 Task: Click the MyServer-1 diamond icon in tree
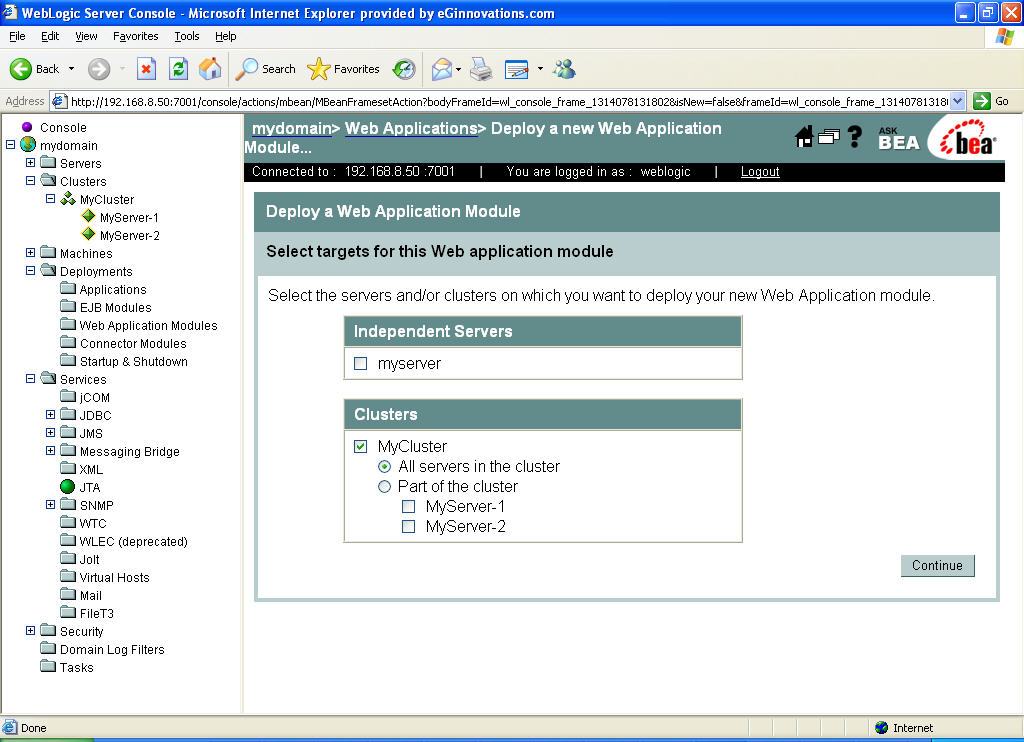[x=88, y=216]
